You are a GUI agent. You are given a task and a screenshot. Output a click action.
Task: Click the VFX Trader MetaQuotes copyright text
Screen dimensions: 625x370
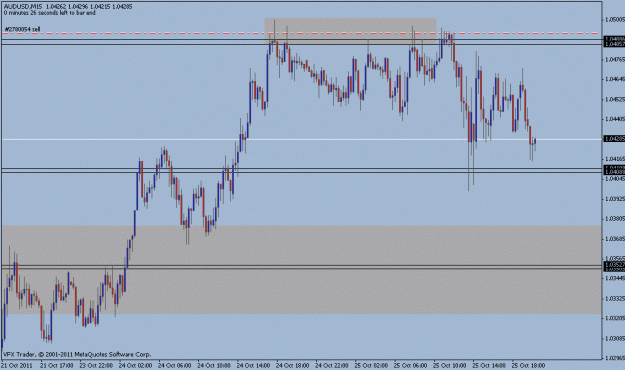pyautogui.click(x=77, y=354)
